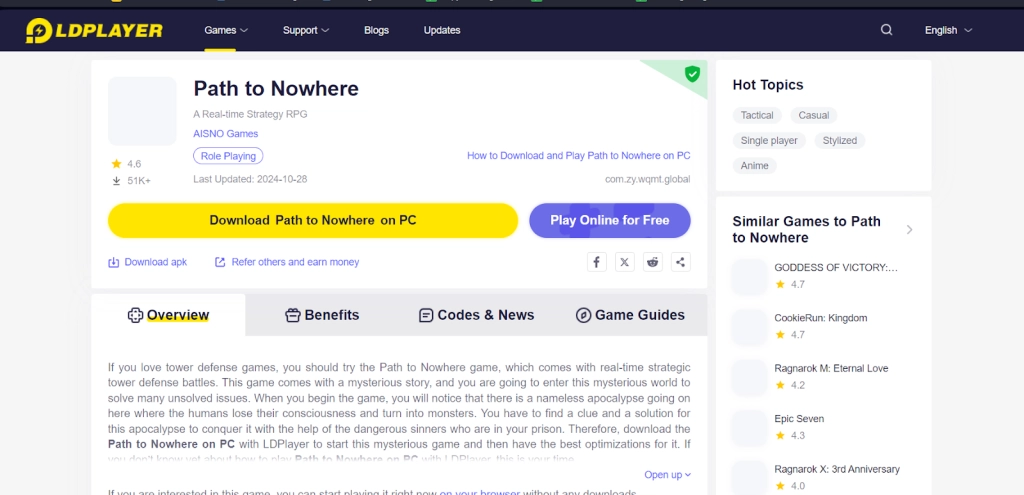Click the Last Updated: 2024-10-28 text
The width and height of the screenshot is (1024, 495).
[x=250, y=179]
